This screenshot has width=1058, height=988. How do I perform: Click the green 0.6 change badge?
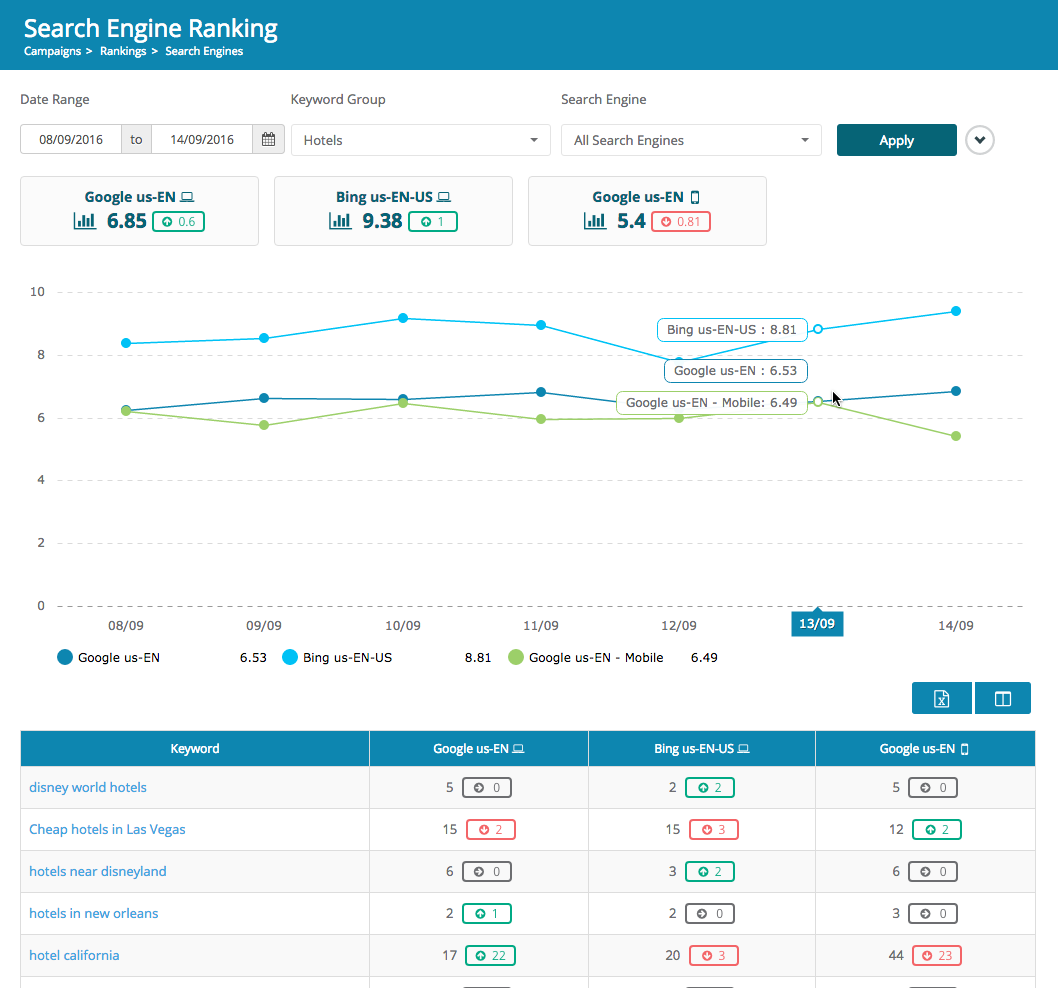coord(178,221)
